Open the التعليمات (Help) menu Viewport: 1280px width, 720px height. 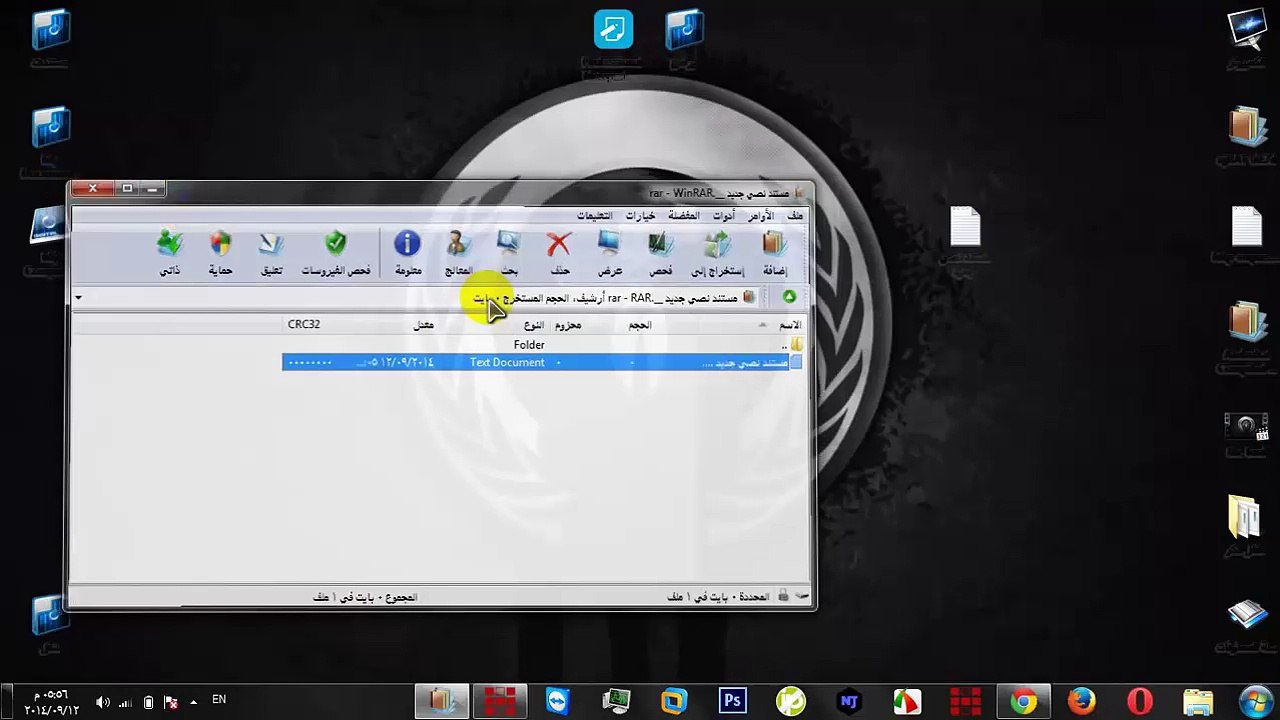pos(594,216)
